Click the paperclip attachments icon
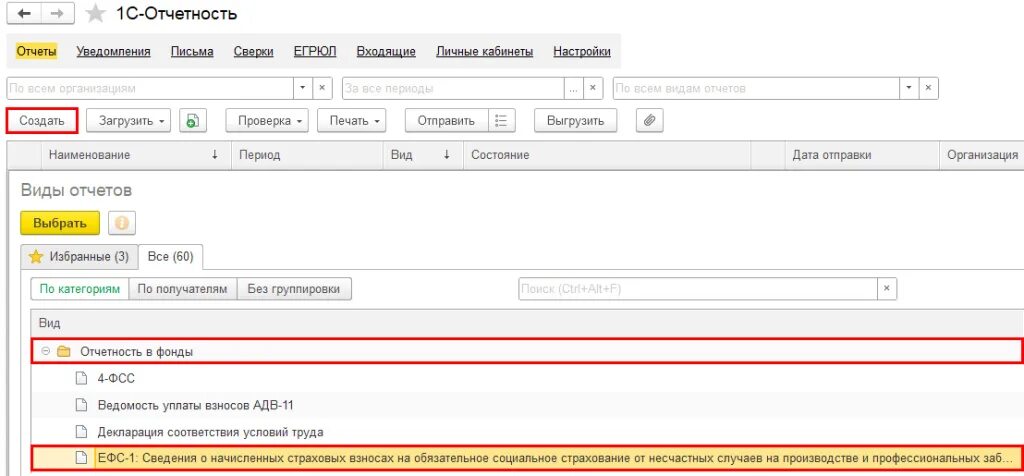The image size is (1024, 476). (649, 120)
